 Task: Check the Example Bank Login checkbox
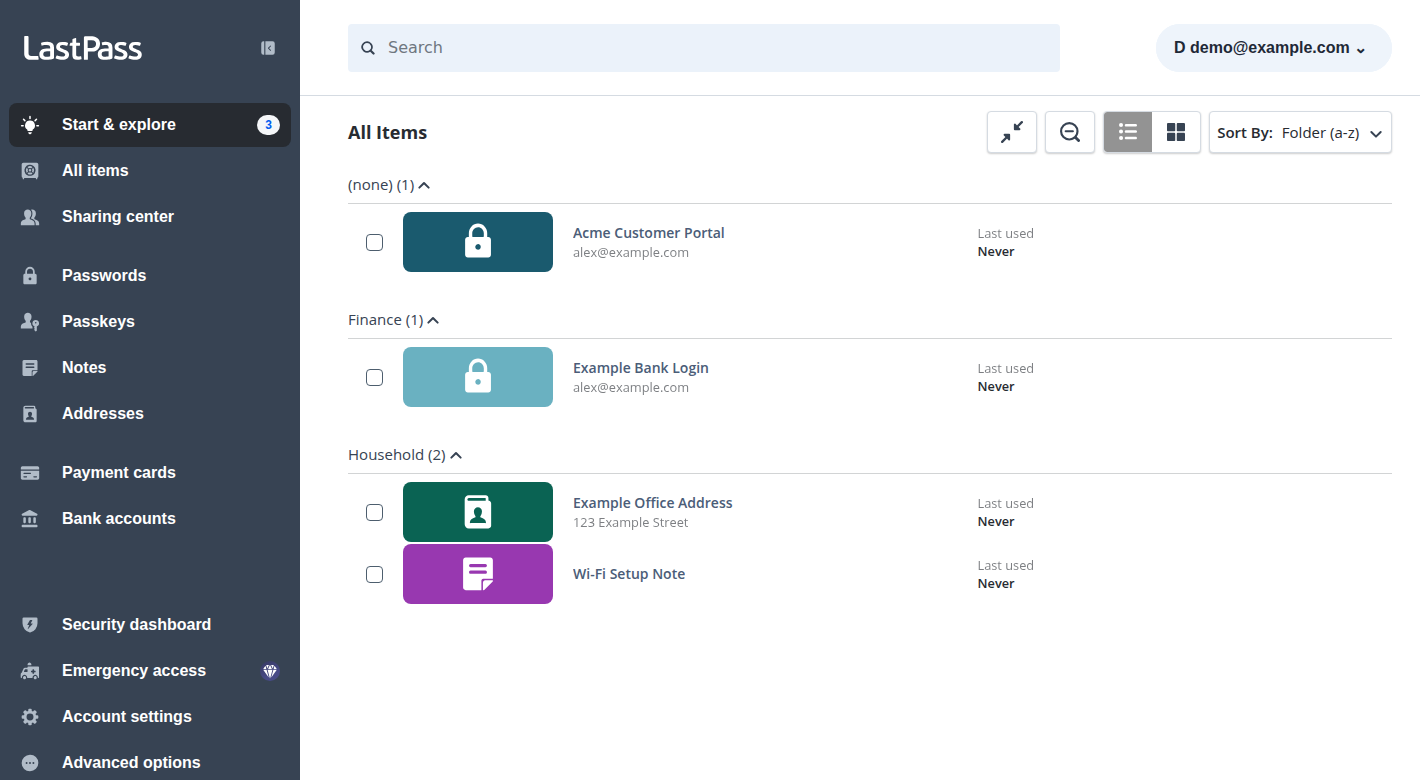374,377
